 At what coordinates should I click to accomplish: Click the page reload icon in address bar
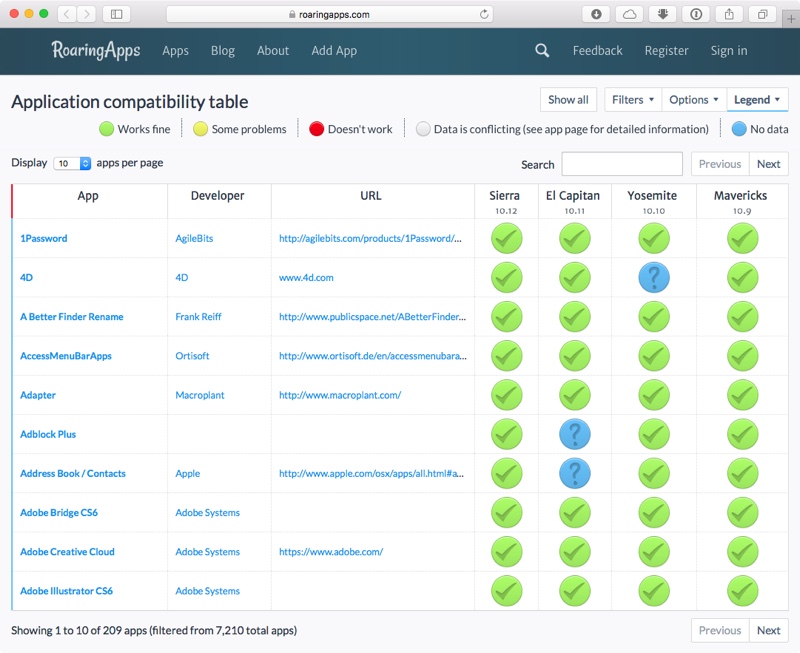(485, 14)
